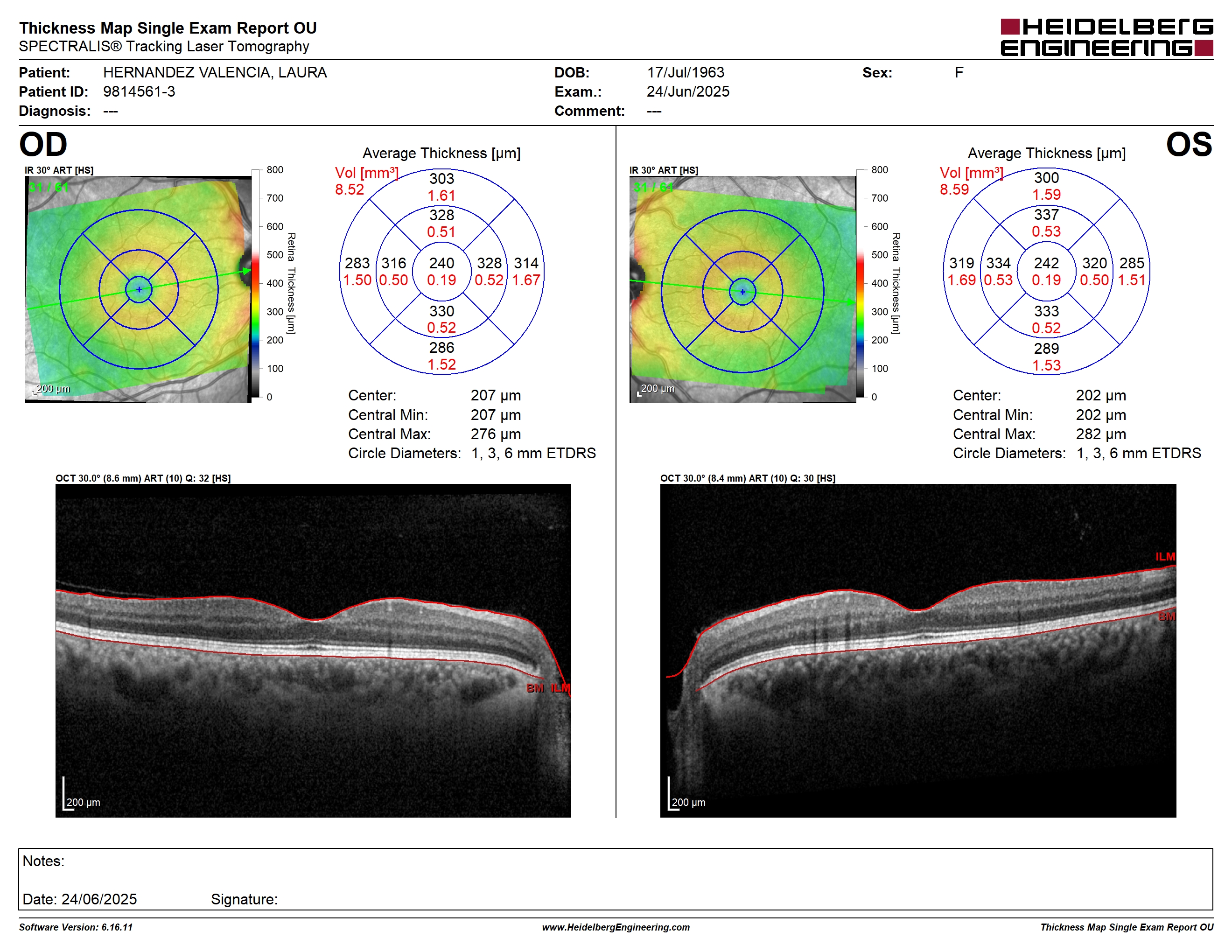Select the DOB value 17/Jul/1963
1232x952 pixels.
(686, 73)
